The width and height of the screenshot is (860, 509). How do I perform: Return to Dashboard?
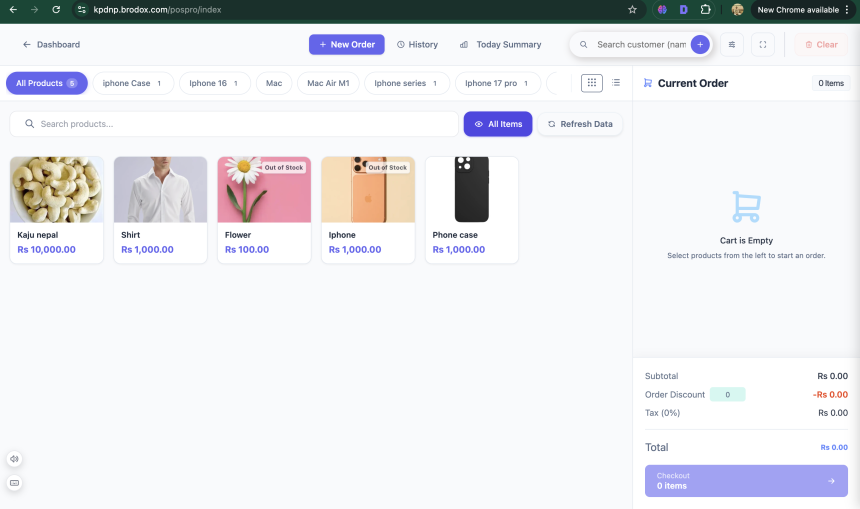(52, 44)
